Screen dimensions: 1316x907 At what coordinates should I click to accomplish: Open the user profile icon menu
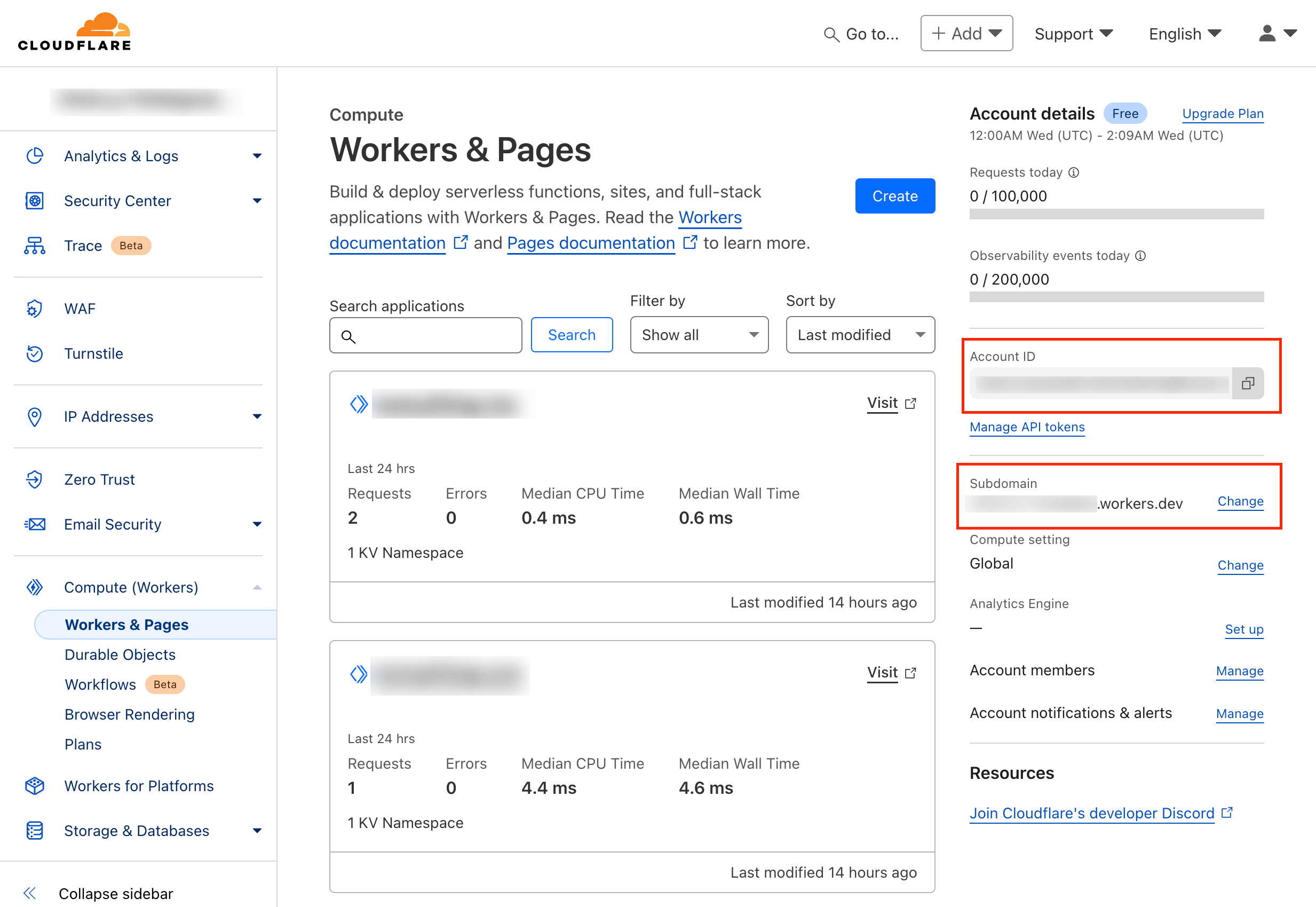(1278, 34)
